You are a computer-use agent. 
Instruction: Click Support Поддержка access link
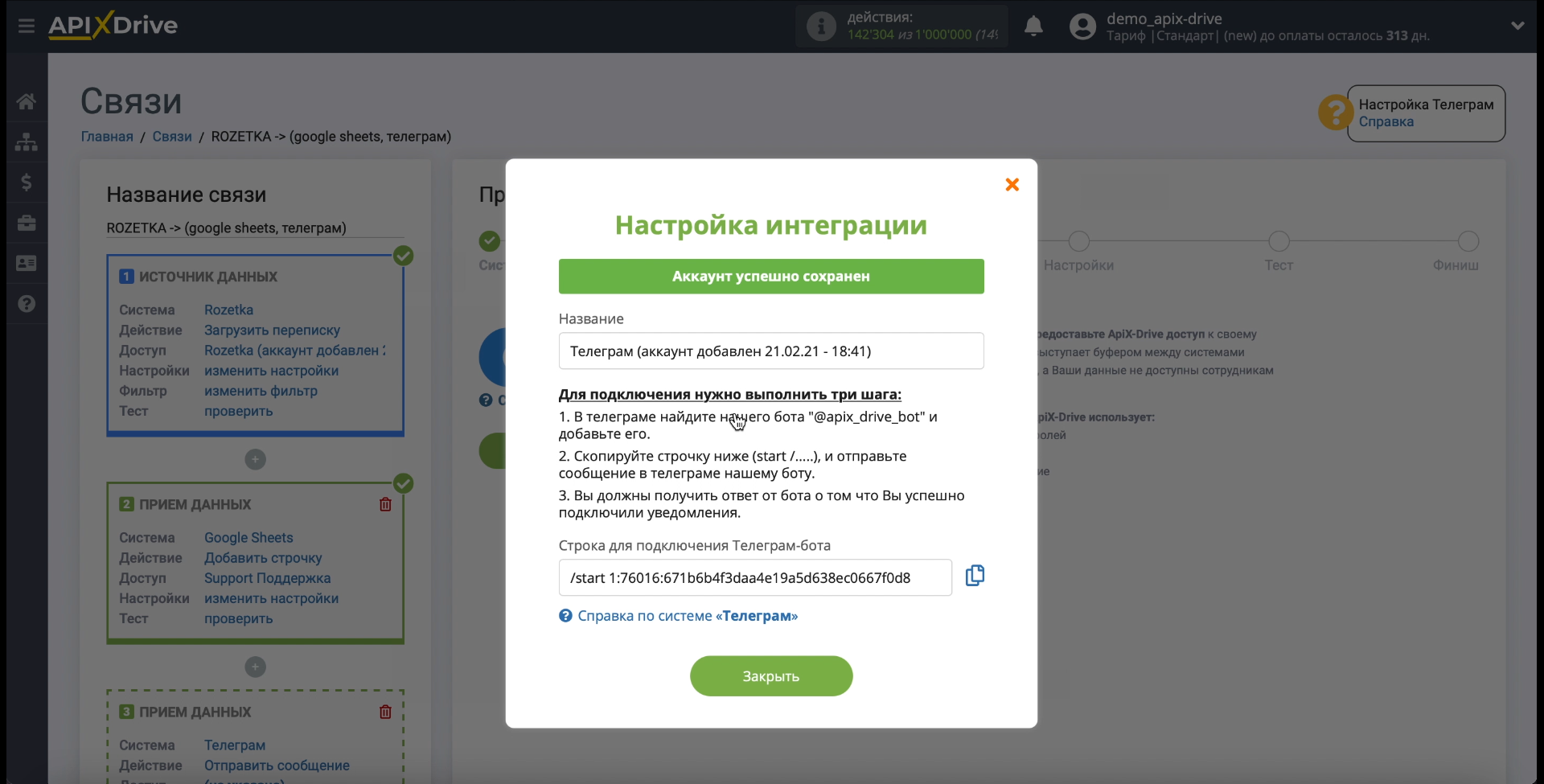267,578
